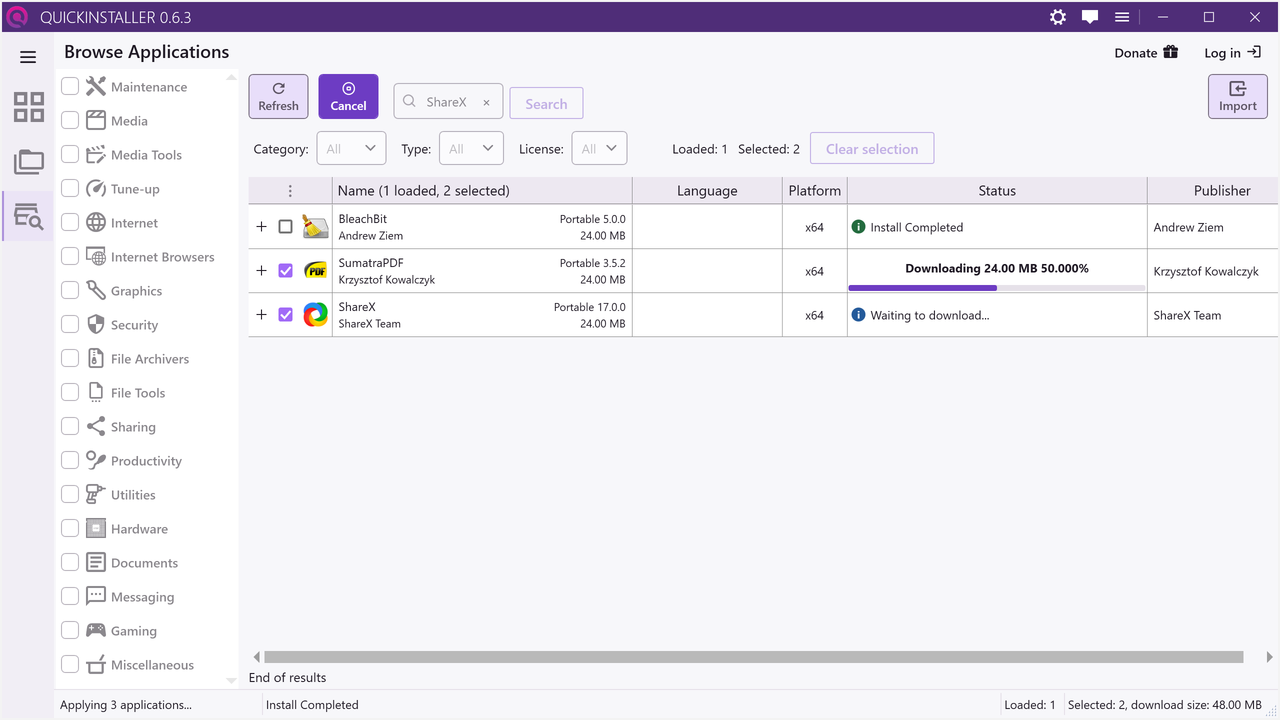Viewport: 1280px width, 720px height.
Task: Open the collections folder view in sidebar
Action: point(28,161)
